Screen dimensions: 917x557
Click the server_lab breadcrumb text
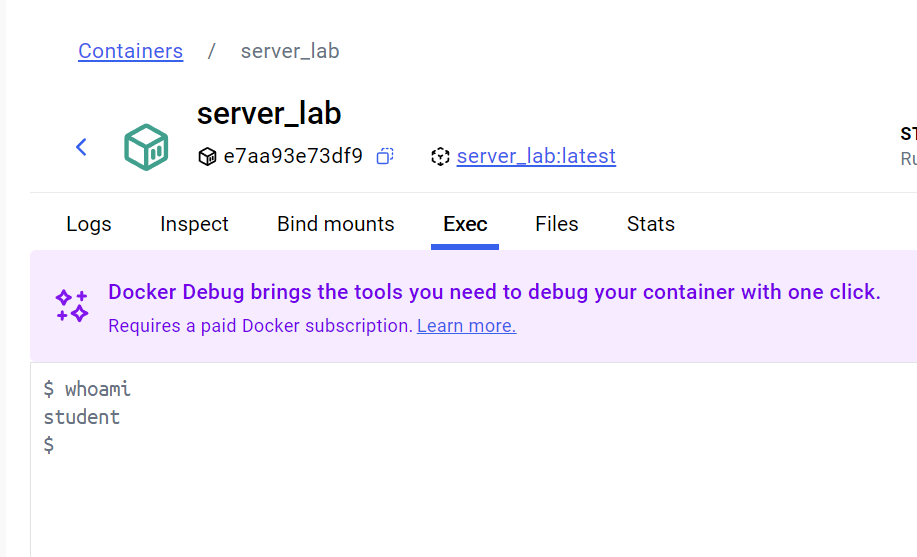point(290,51)
